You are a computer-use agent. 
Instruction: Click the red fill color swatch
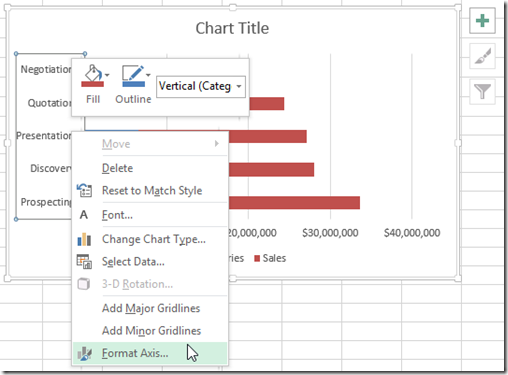tap(92, 85)
